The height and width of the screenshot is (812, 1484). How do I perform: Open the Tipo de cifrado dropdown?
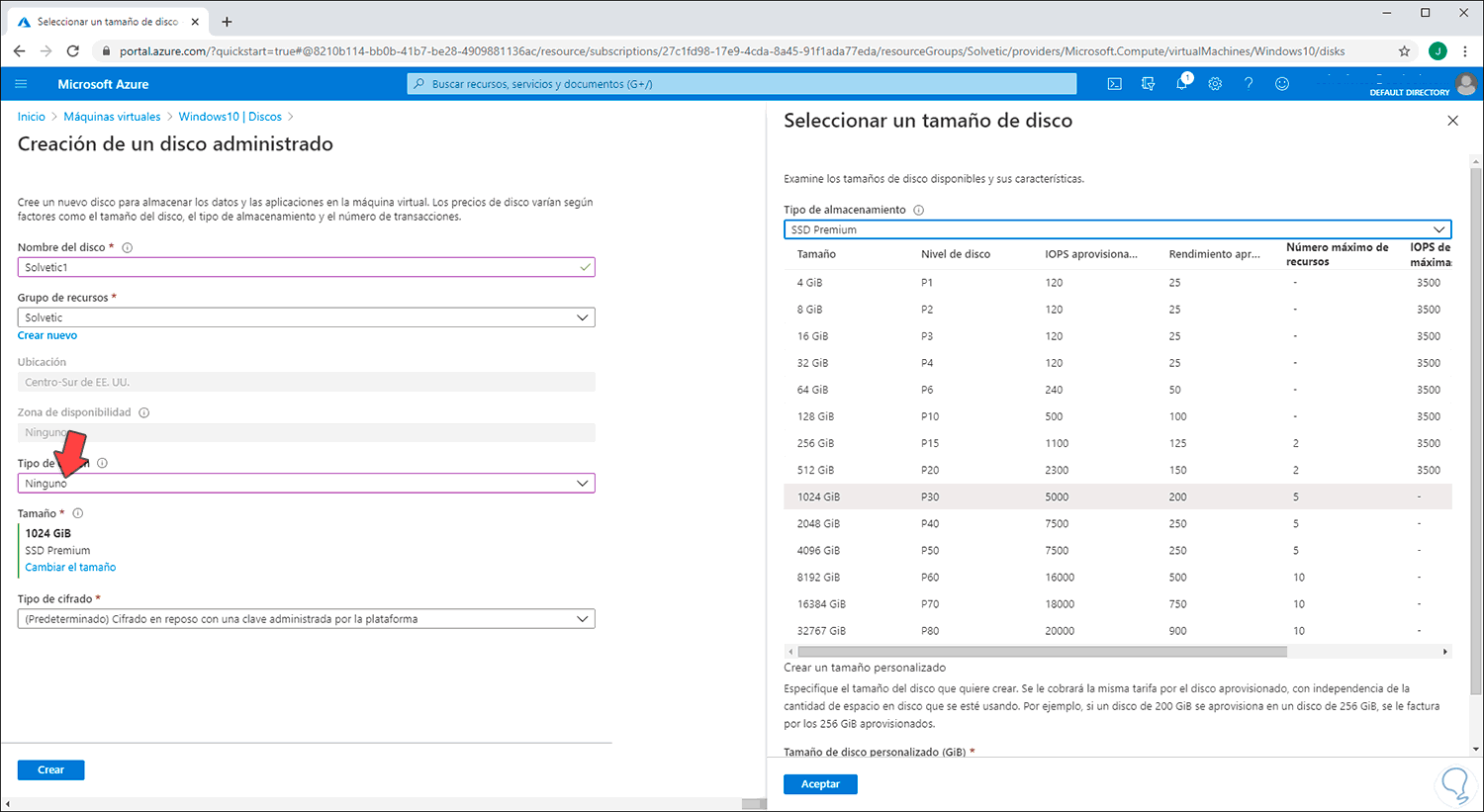pos(306,619)
